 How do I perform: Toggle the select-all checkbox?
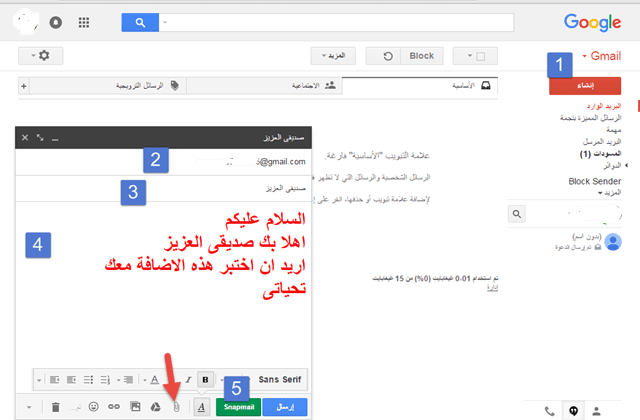[x=481, y=56]
